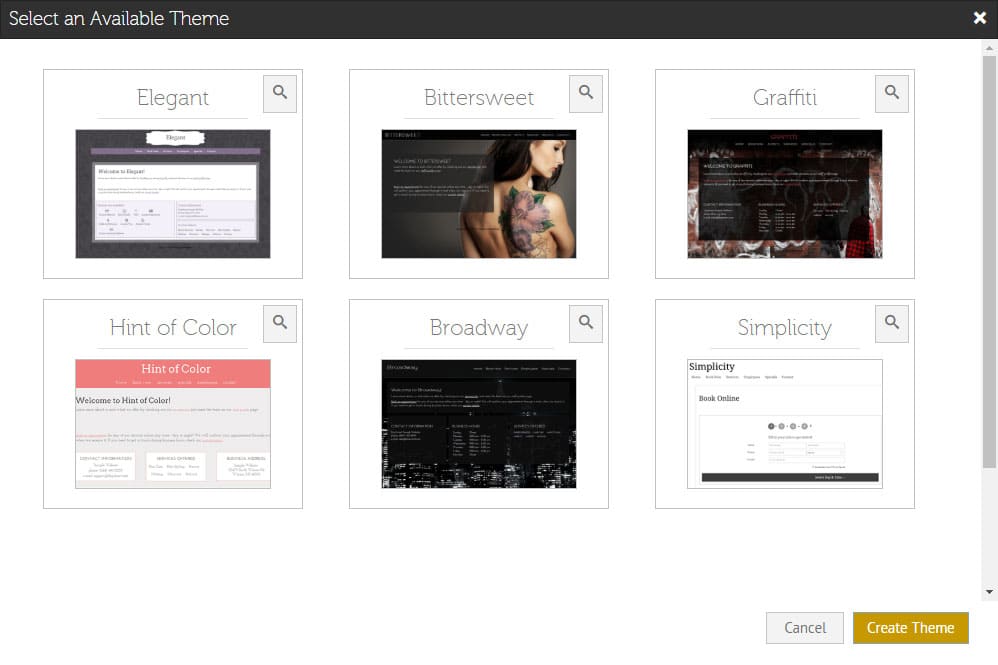Click the Create Theme button
The height and width of the screenshot is (665, 998).
tap(910, 628)
